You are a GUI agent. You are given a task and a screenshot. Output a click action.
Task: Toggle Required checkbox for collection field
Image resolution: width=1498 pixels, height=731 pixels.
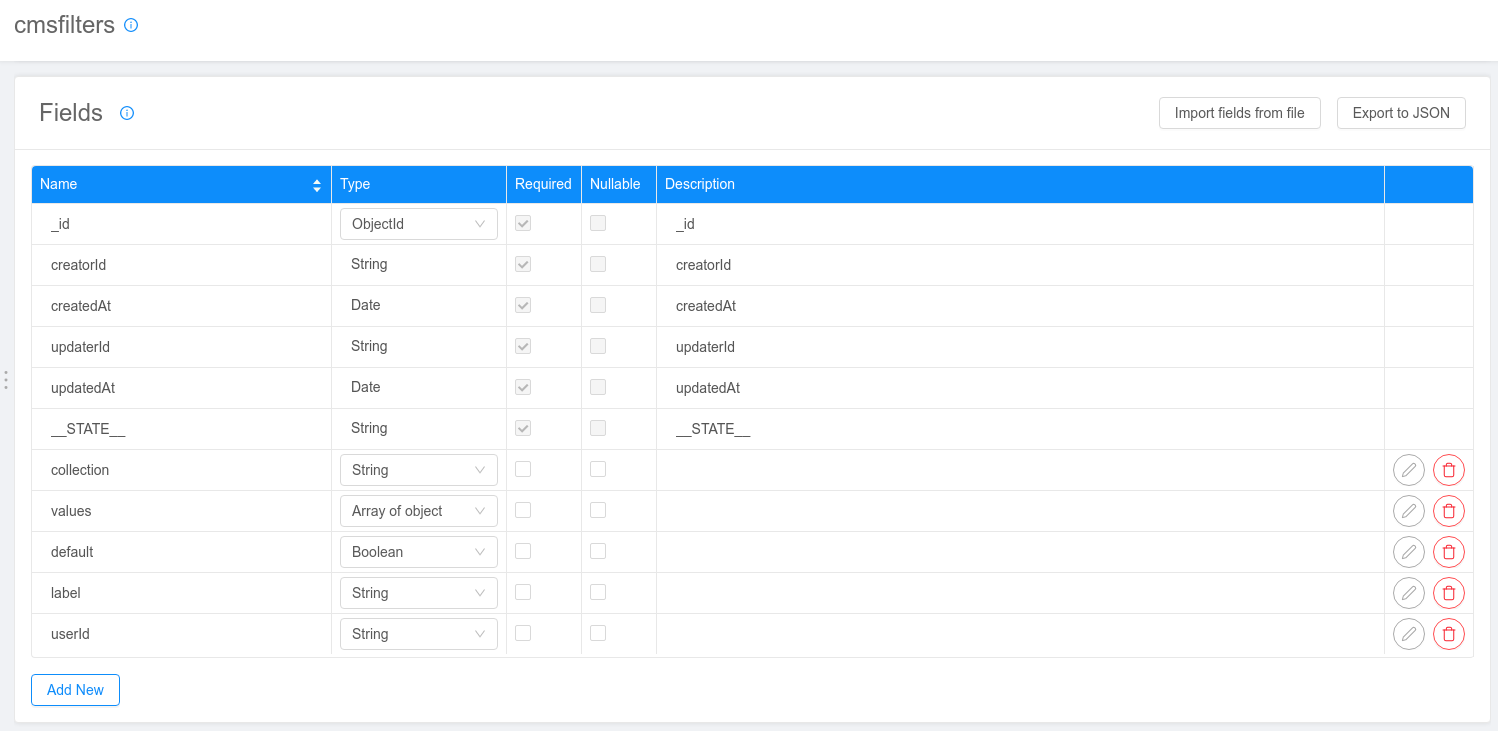pos(523,469)
